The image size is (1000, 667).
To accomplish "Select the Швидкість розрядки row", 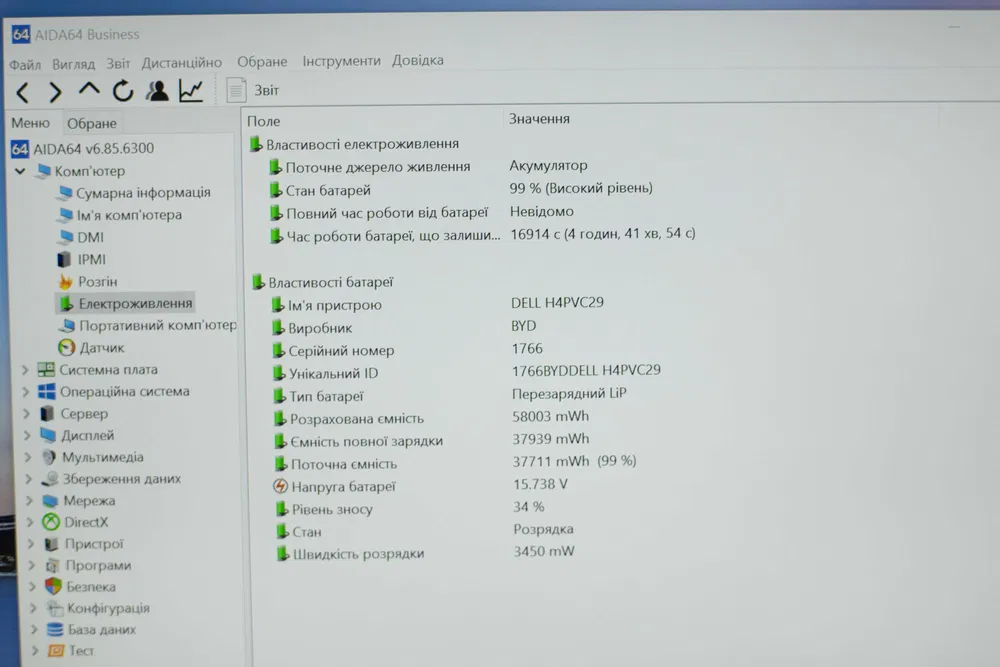I will click(425, 553).
